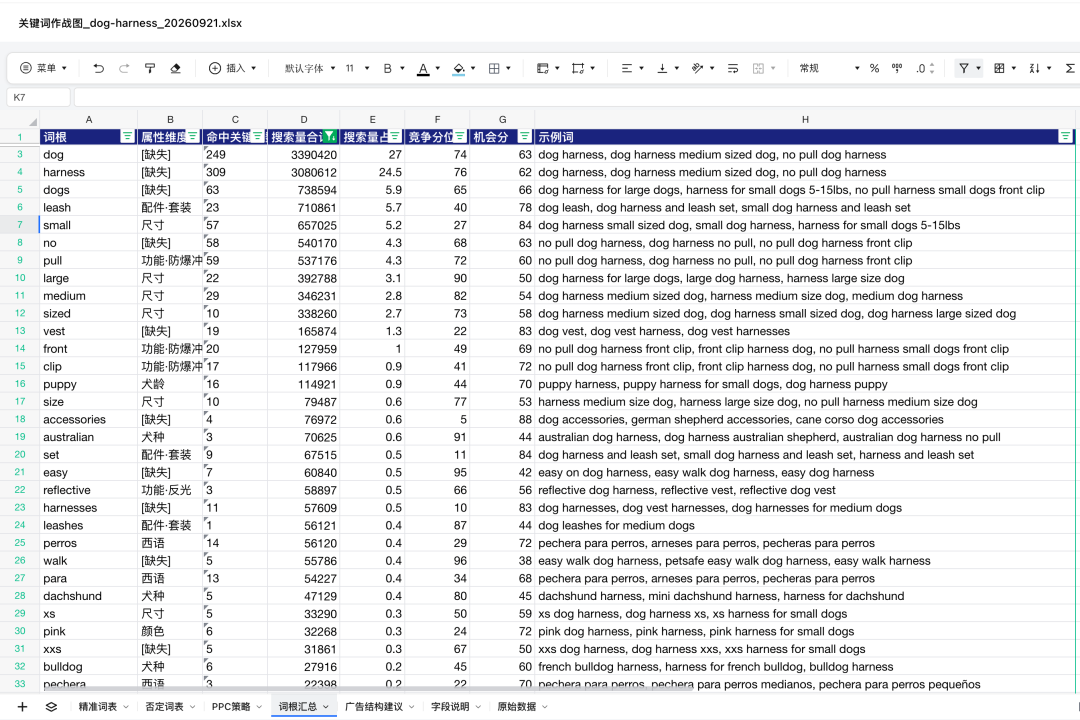Switch to the PPC策略 sheet tab
The width and height of the screenshot is (1080, 720).
click(231, 707)
